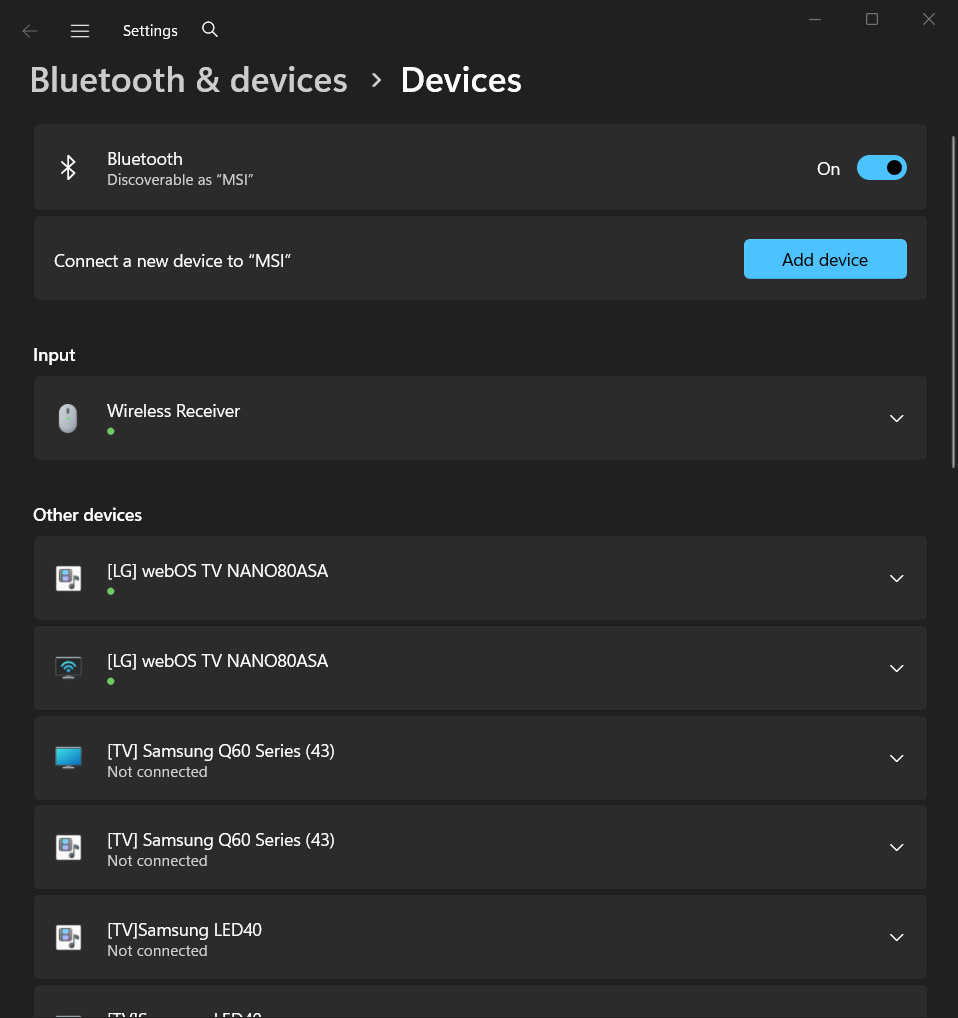Click the Wireless Receiver mouse icon
The height and width of the screenshot is (1018, 958).
[x=68, y=418]
